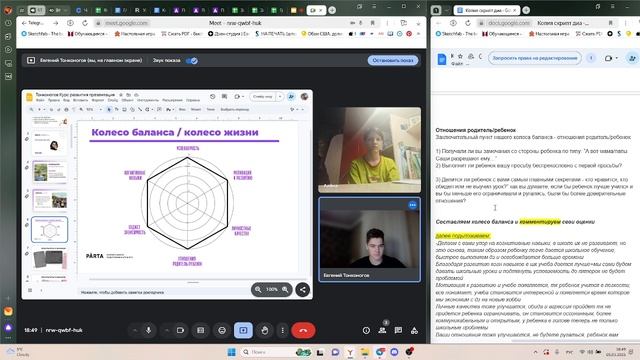Select the "Копия скрипт диа" Docs tab

487,10
